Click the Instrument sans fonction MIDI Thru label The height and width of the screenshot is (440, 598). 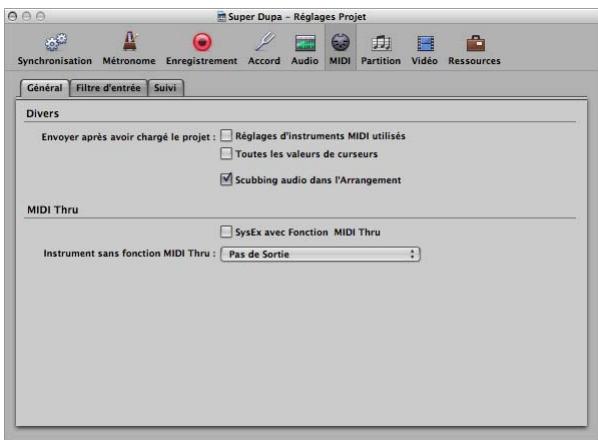point(129,253)
